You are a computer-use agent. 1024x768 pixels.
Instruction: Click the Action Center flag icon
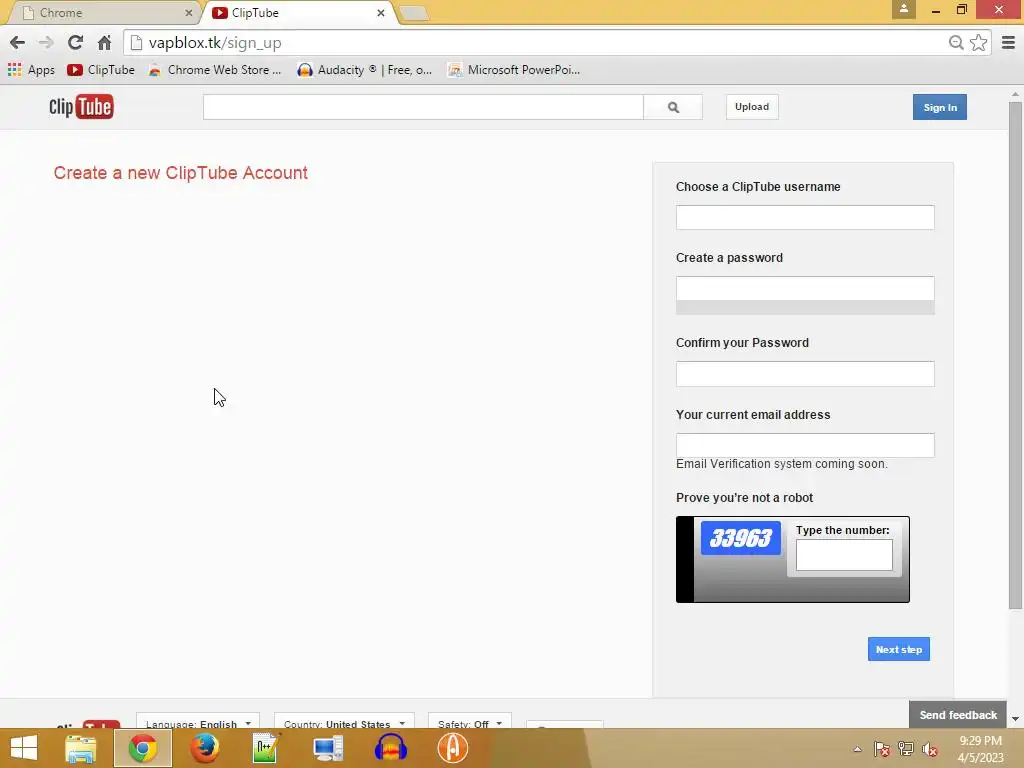(882, 749)
